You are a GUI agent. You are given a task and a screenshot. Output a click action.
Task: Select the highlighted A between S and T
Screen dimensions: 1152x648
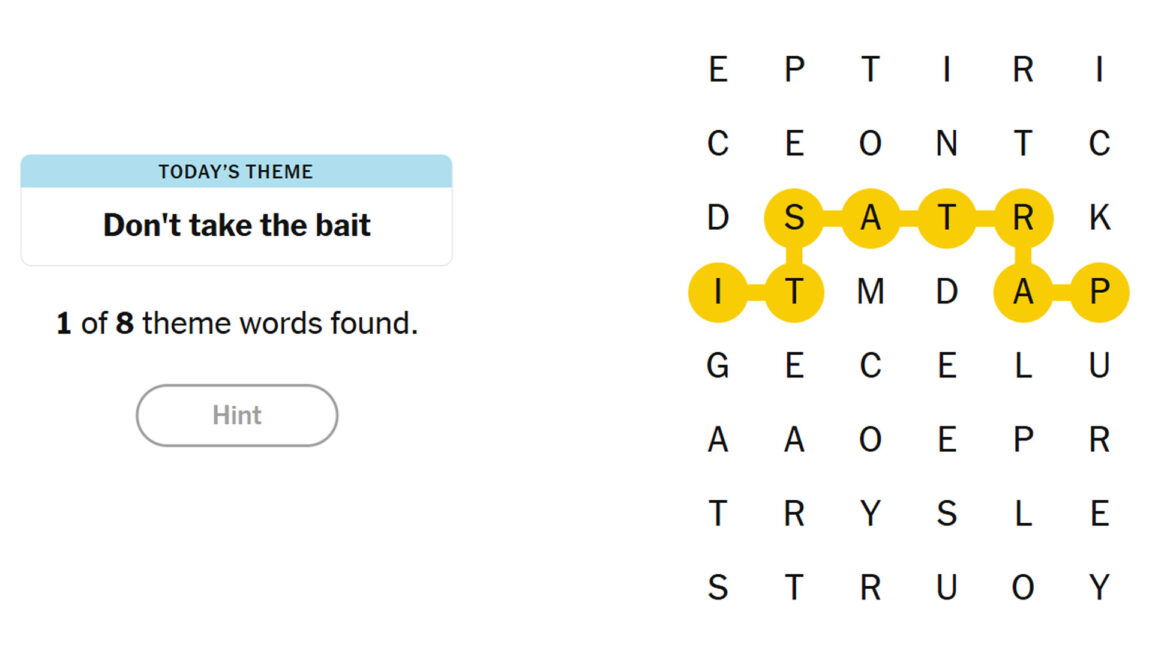coord(870,218)
